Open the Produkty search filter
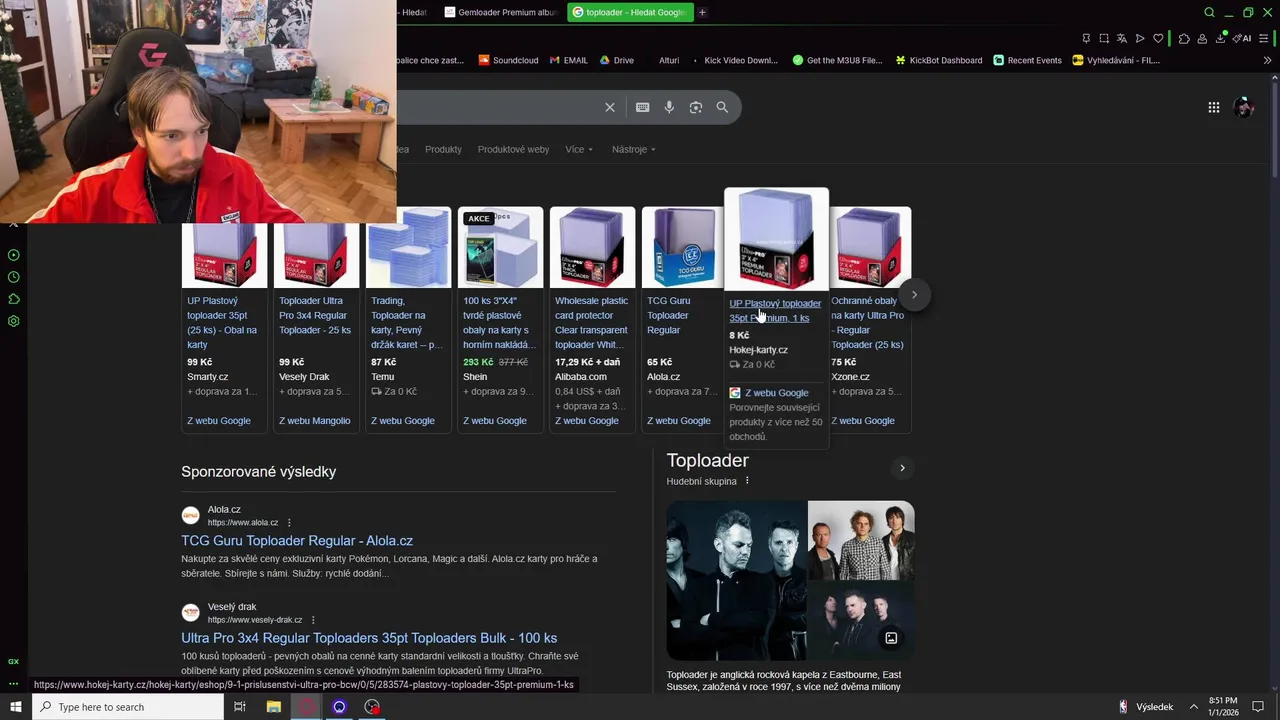This screenshot has height=720, width=1280. 443,149
